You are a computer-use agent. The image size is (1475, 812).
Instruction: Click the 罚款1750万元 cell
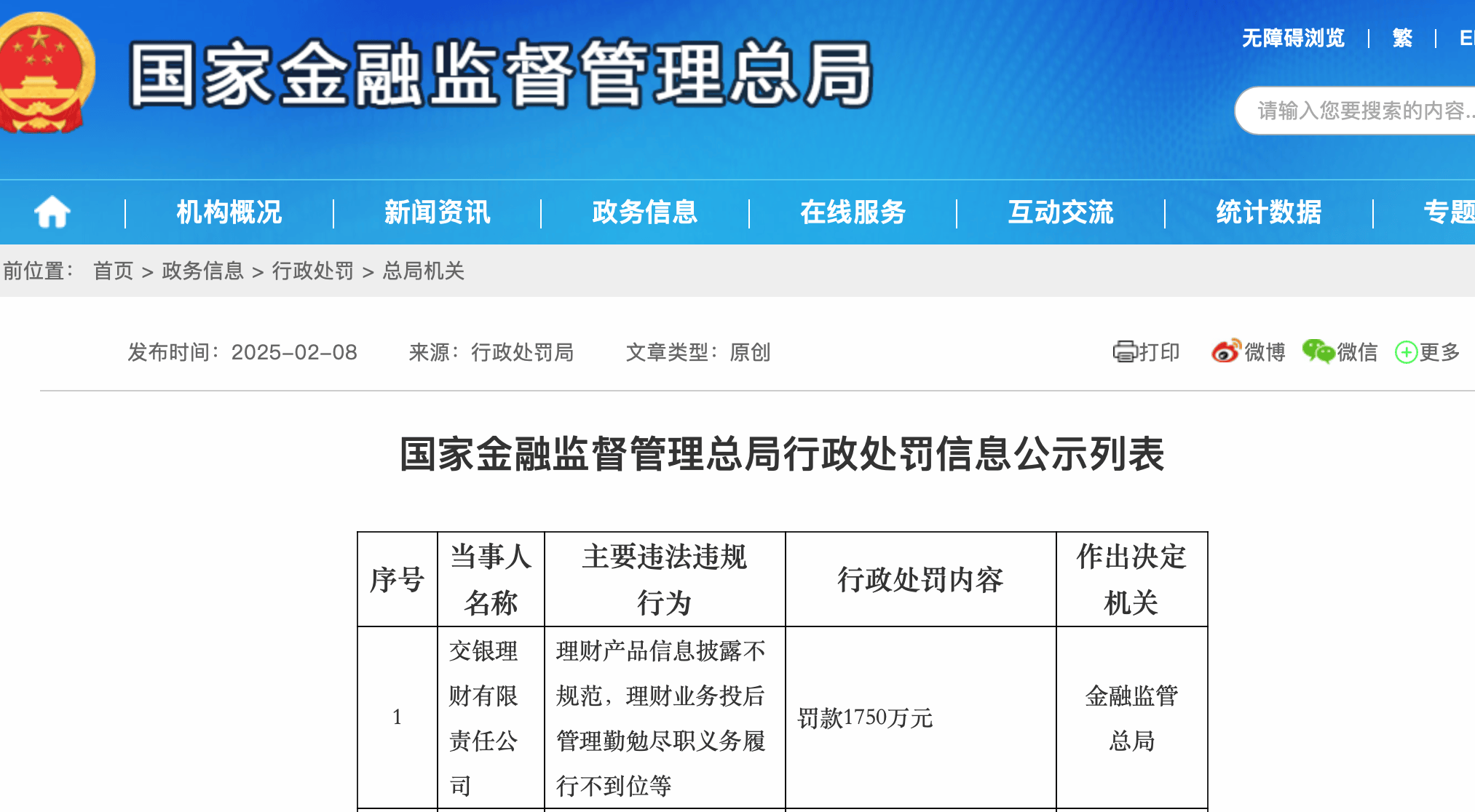(x=920, y=717)
